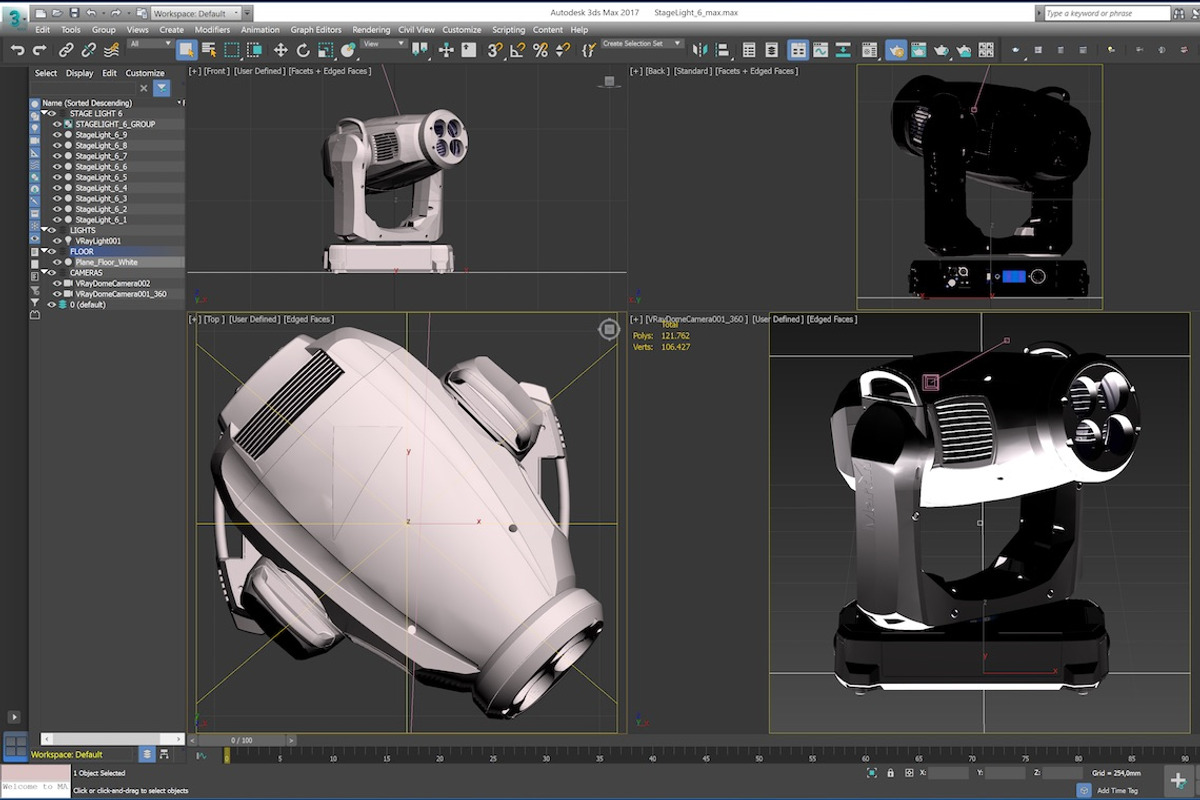The height and width of the screenshot is (800, 1200).
Task: Toggle the Display Cameras filter in explorer
Action: pyautogui.click(x=35, y=140)
